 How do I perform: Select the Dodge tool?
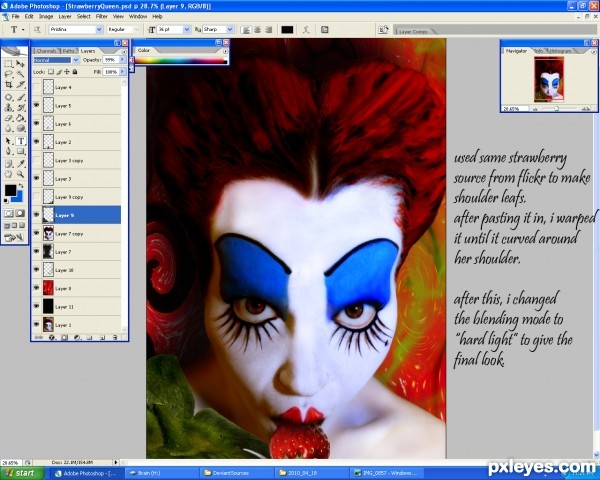[x=20, y=128]
